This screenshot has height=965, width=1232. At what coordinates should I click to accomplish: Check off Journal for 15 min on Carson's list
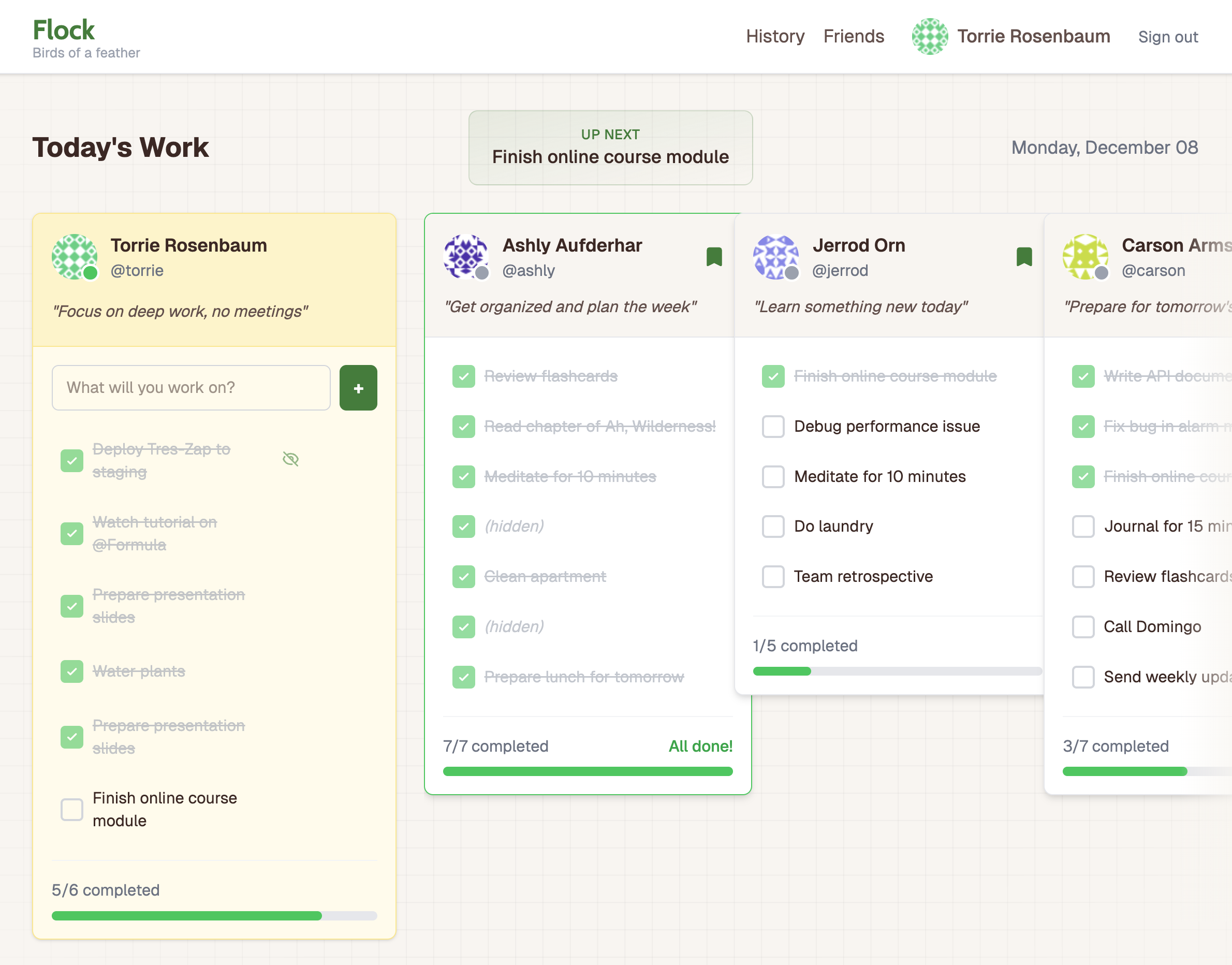click(x=1083, y=526)
